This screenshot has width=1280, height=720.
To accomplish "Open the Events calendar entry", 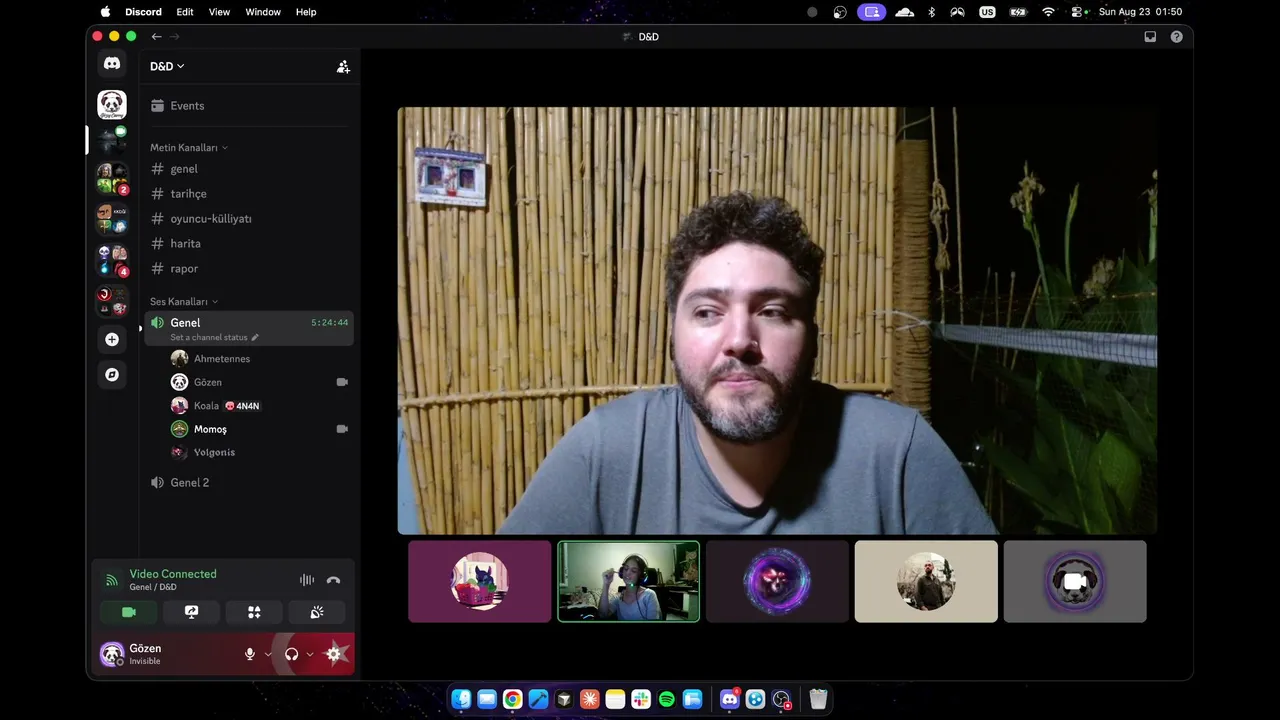I will [x=248, y=106].
